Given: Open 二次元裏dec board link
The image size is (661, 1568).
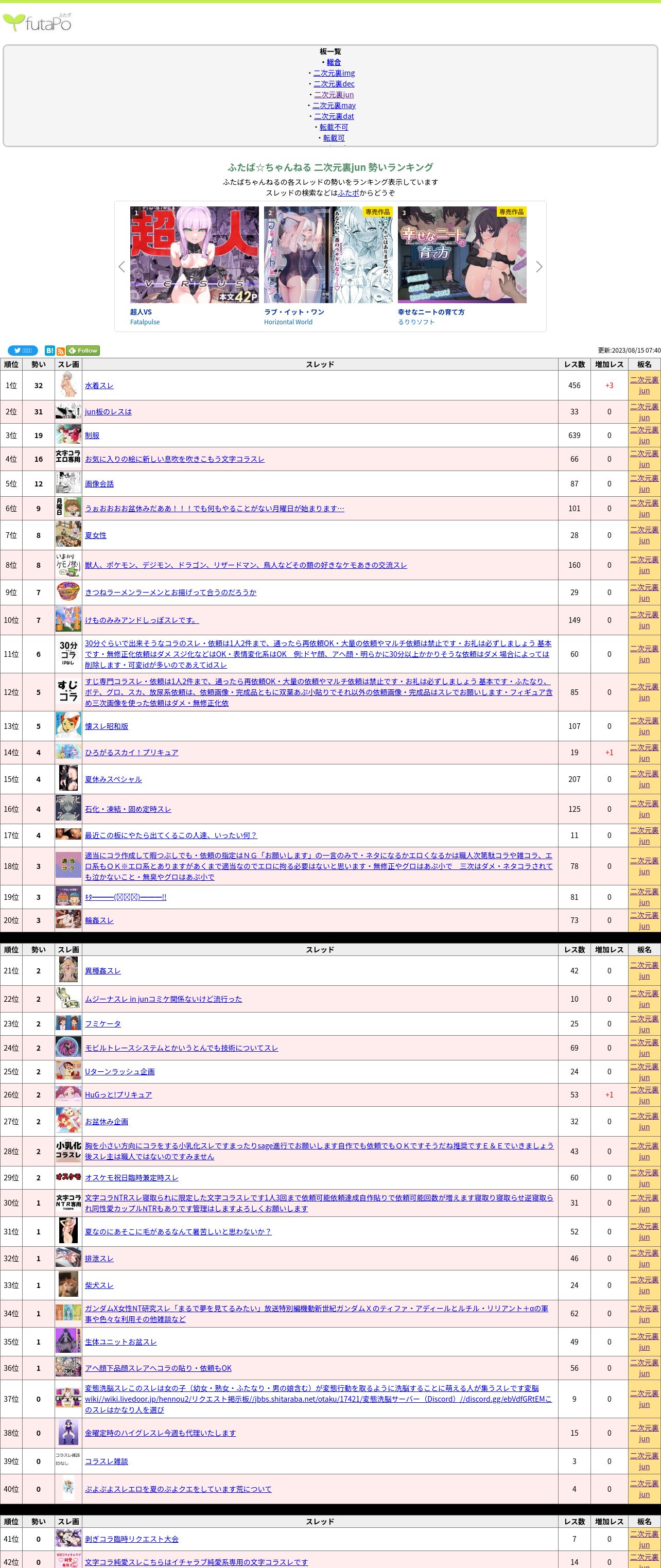Looking at the screenshot, I should [334, 84].
